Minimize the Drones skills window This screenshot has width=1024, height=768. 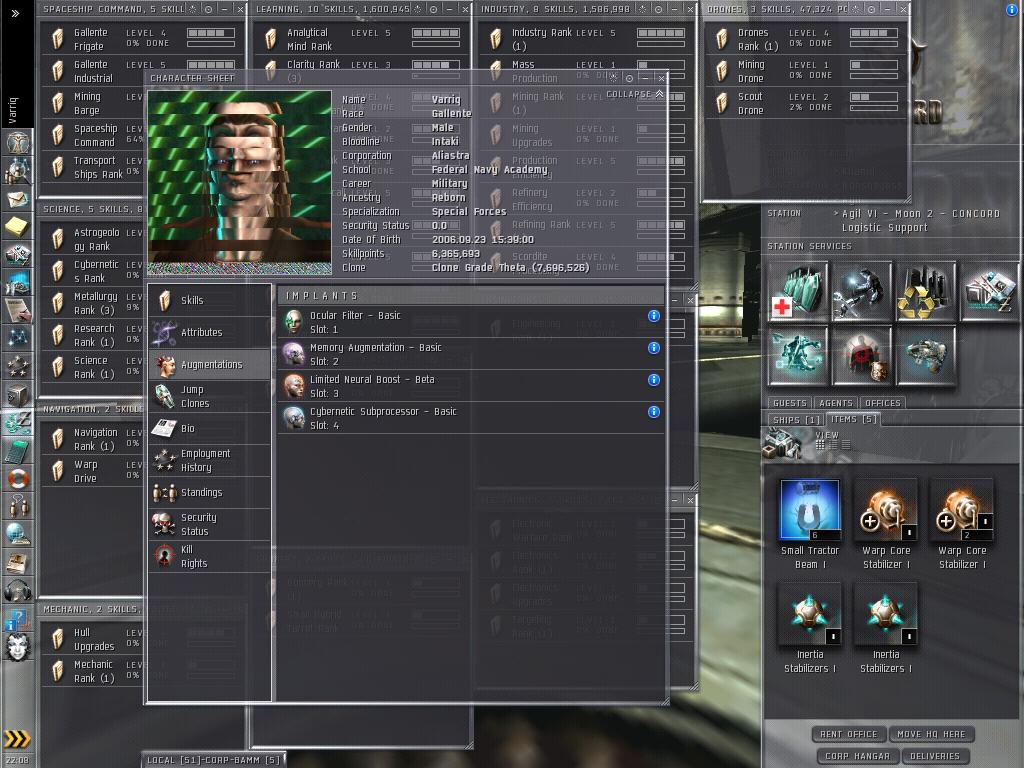[x=887, y=10]
